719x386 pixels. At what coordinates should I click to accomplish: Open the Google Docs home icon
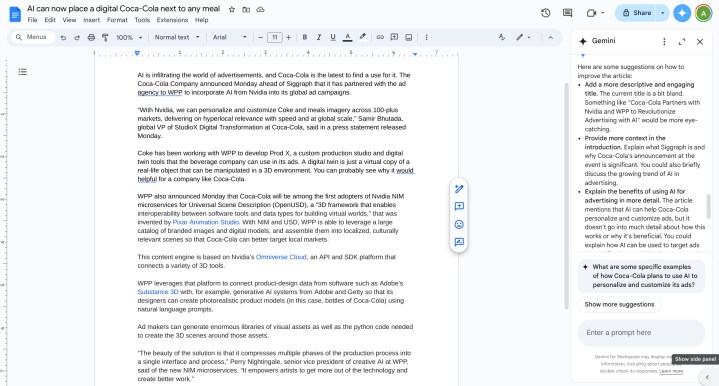[15, 14]
